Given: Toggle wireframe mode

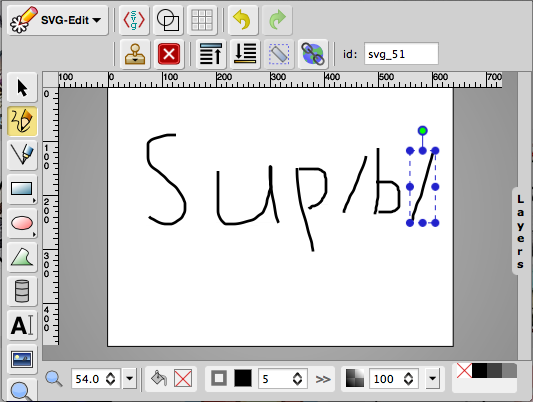Looking at the screenshot, I should click(168, 20).
